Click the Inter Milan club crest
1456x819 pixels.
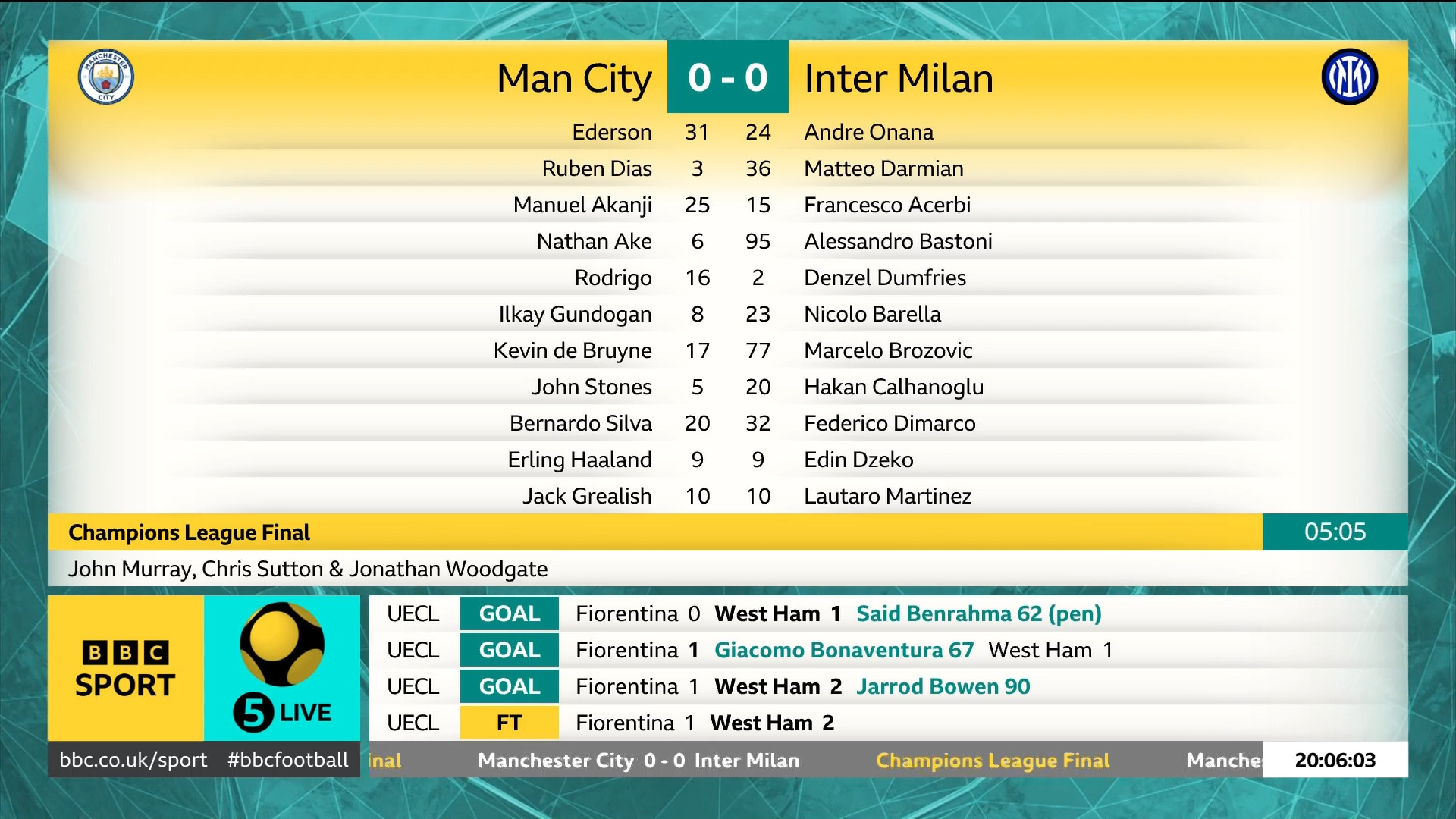pos(1349,77)
